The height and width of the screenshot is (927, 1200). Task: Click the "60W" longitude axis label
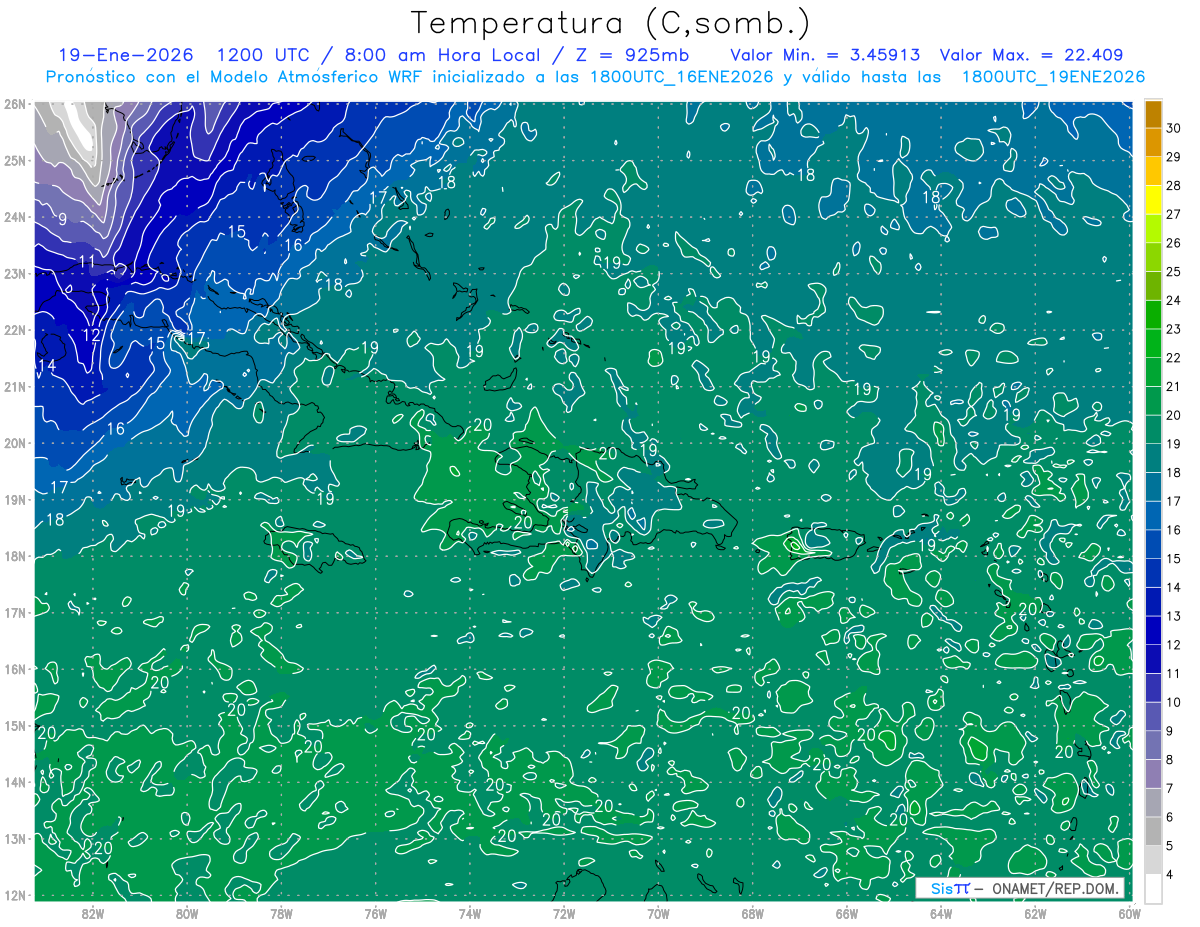(x=1128, y=913)
